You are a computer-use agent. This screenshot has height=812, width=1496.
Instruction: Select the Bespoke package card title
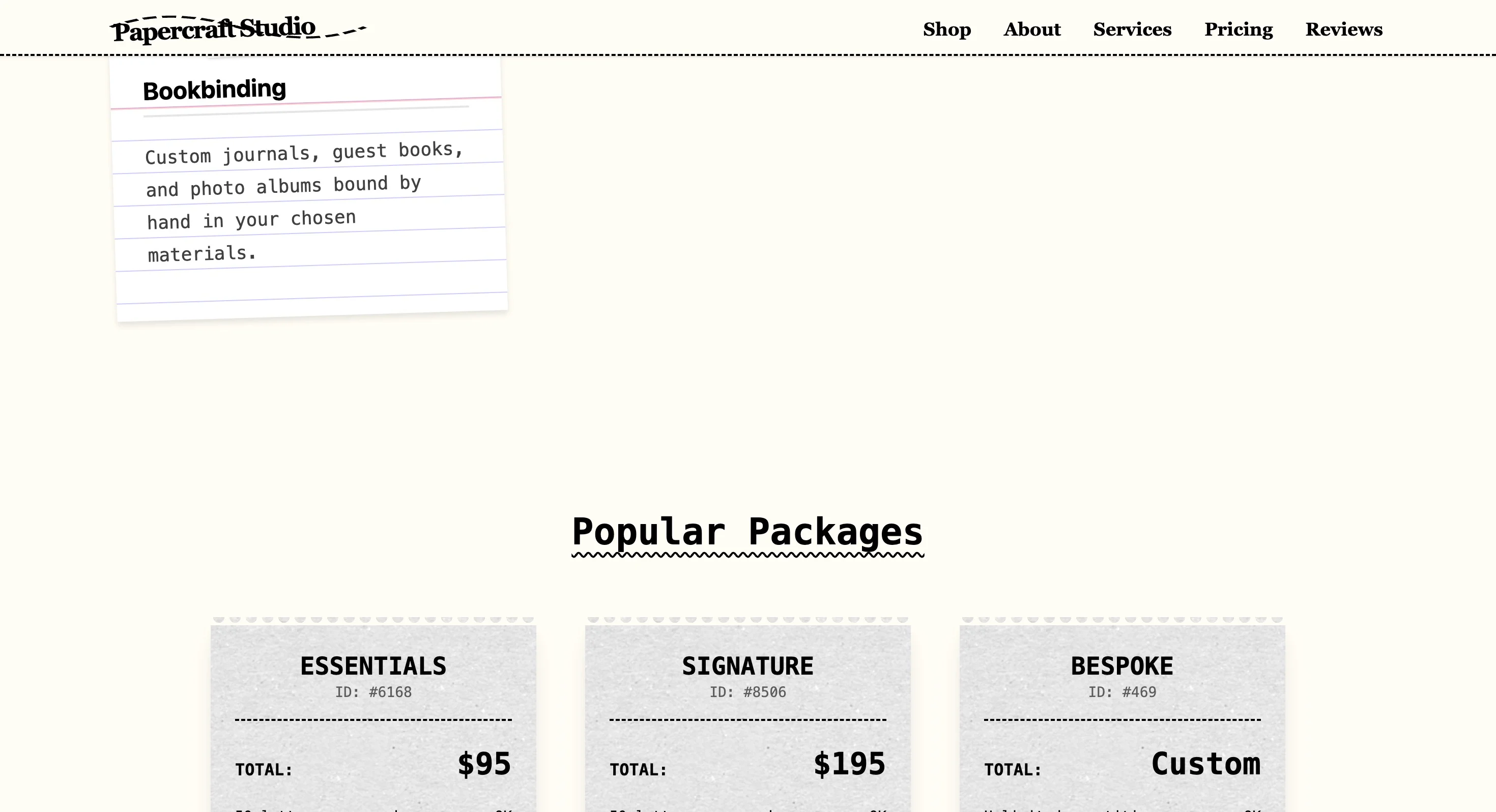pyautogui.click(x=1121, y=666)
